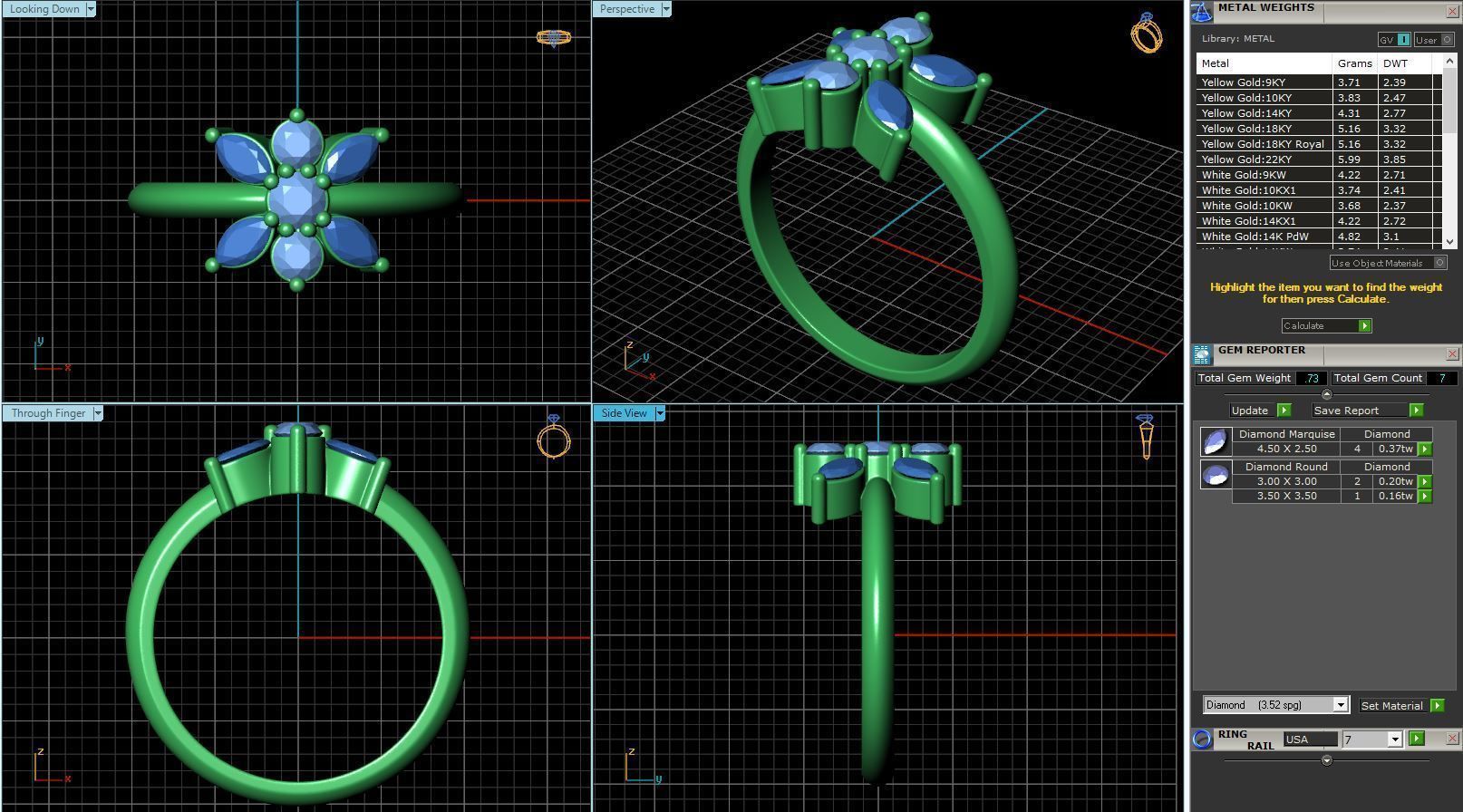Click the 4.50 X 2.50 size cell
1463x812 pixels.
1286,449
